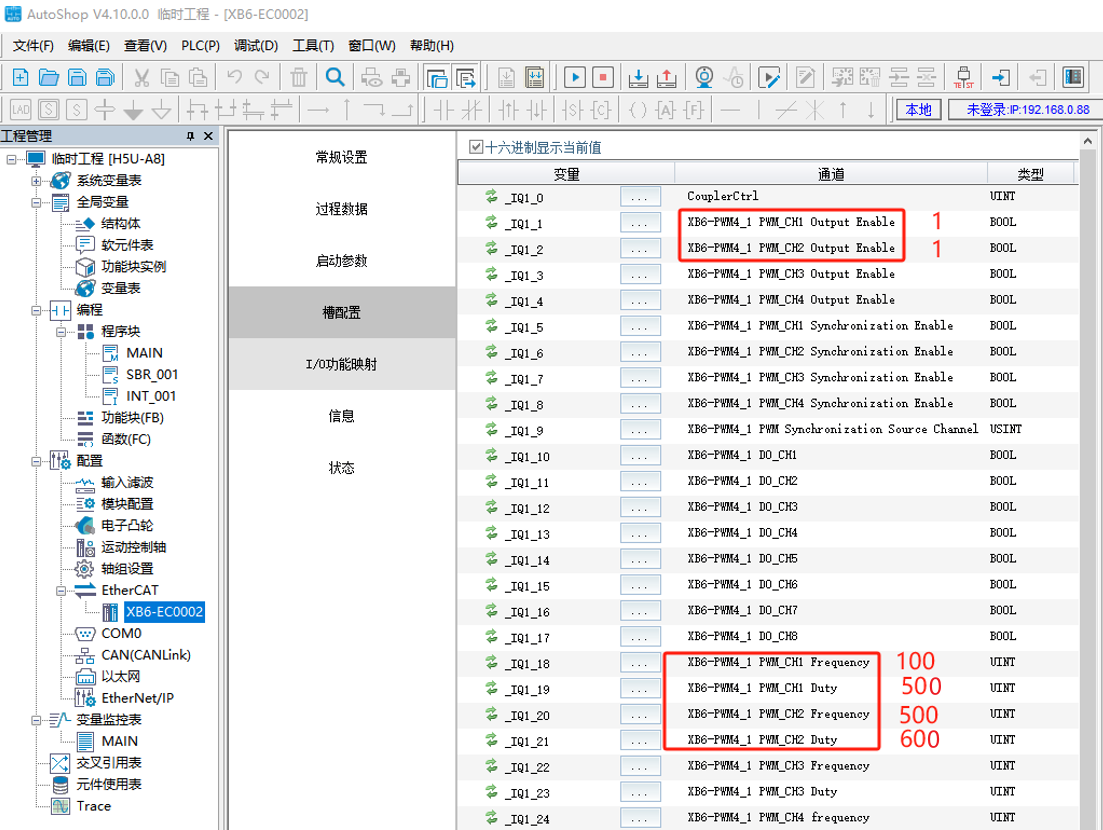The image size is (1103, 830).
Task: Open the 工具(T) menu
Action: click(313, 46)
